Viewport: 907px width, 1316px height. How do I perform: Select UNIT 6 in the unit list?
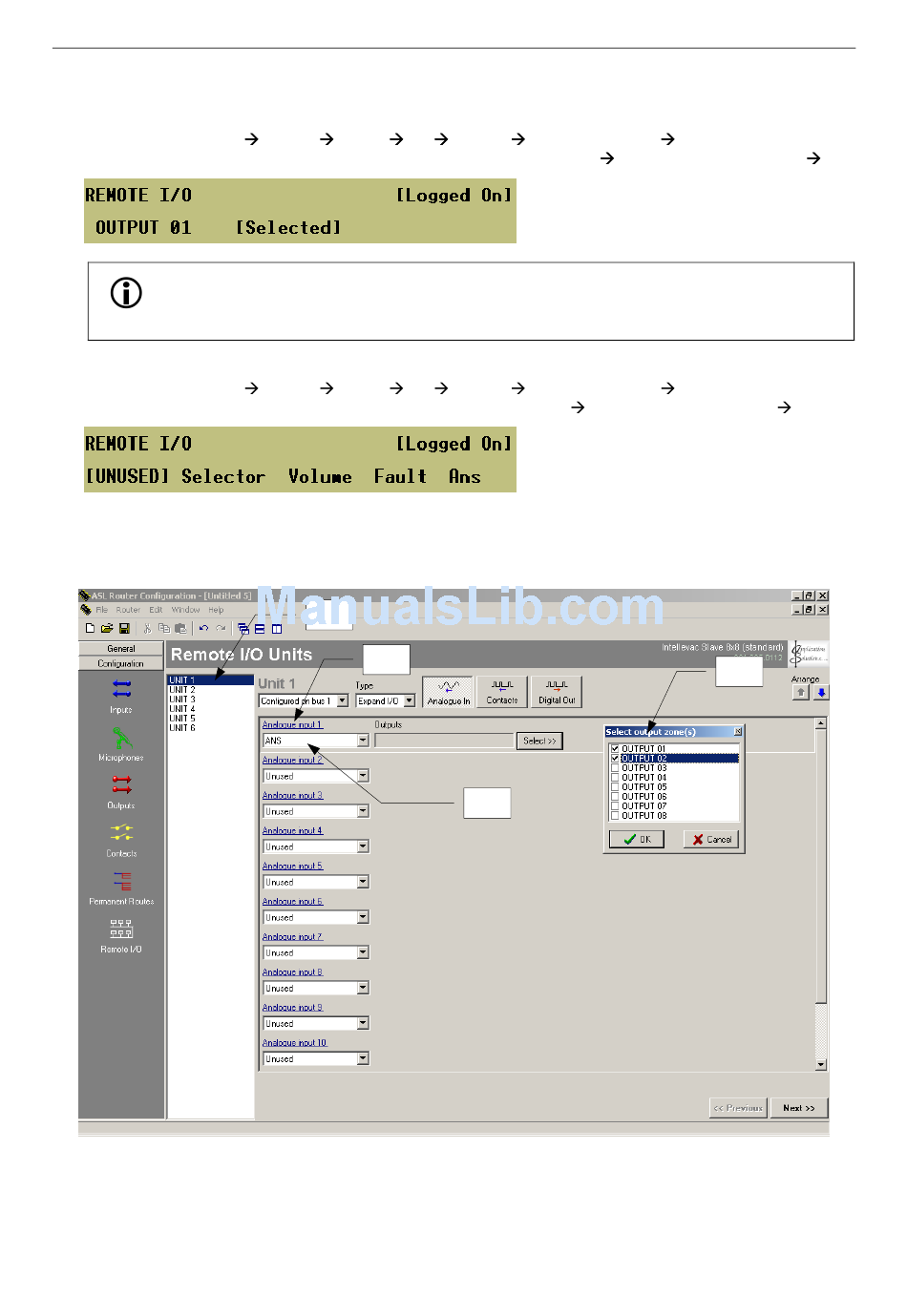pyautogui.click(x=182, y=728)
